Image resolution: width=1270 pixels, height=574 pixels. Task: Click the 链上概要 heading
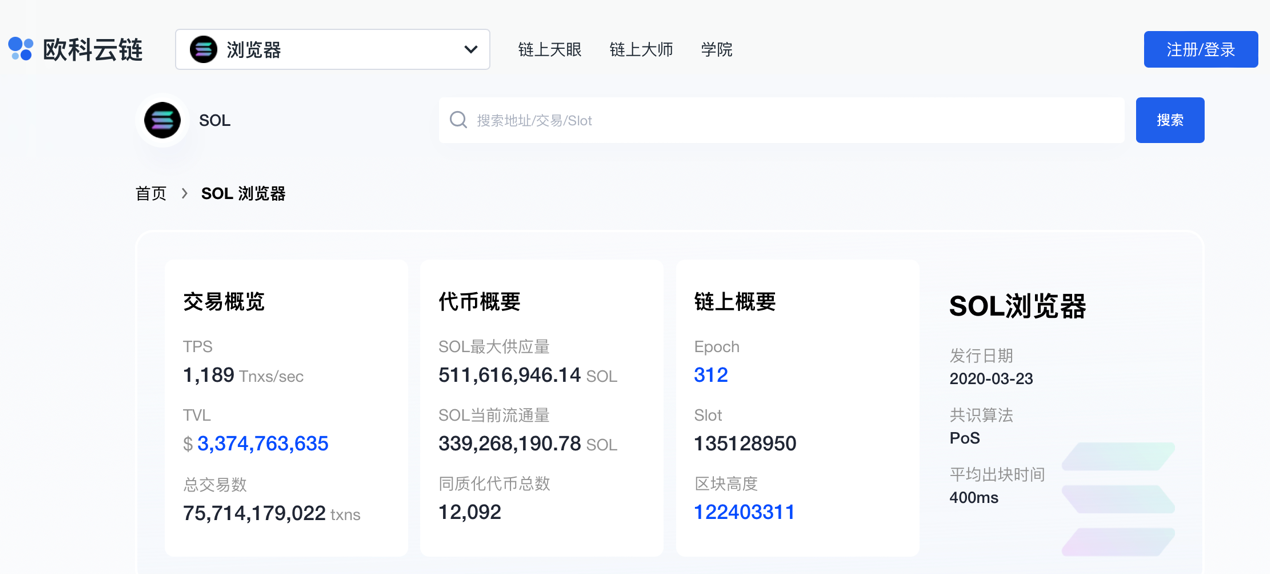[x=735, y=301]
